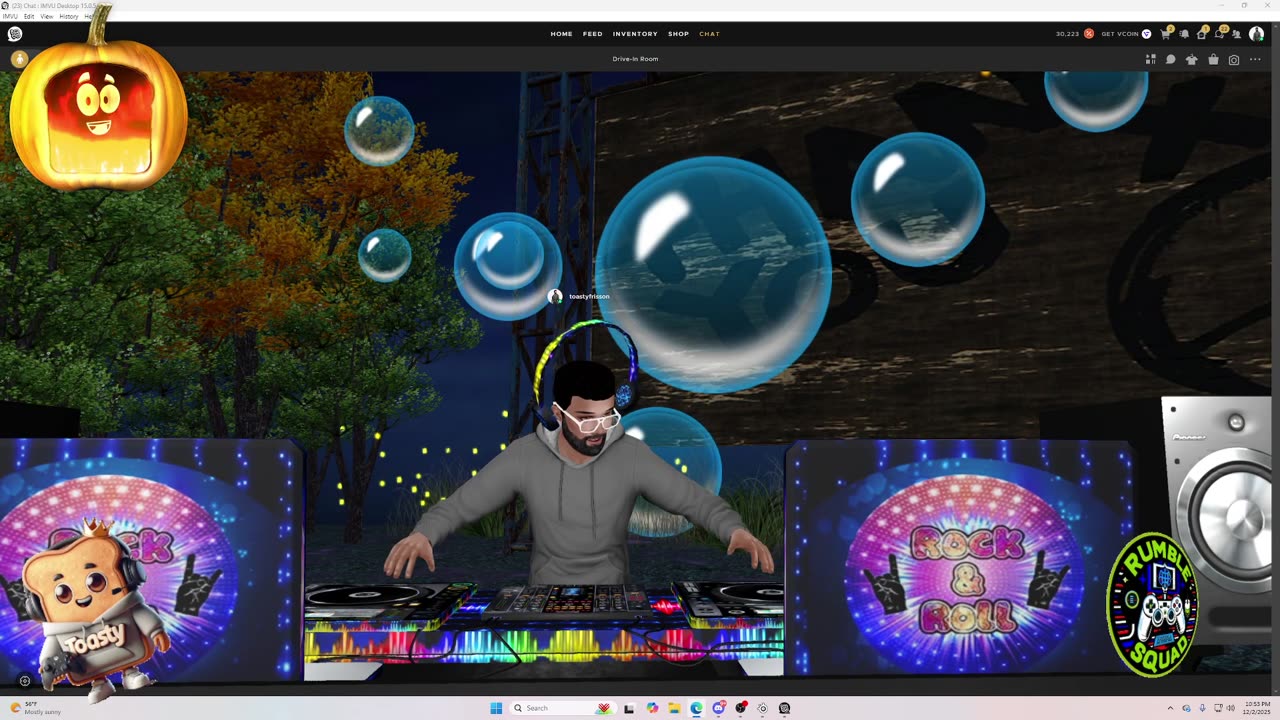Open the shopping cart with 2 items
The image size is (1280, 720).
(x=1165, y=34)
